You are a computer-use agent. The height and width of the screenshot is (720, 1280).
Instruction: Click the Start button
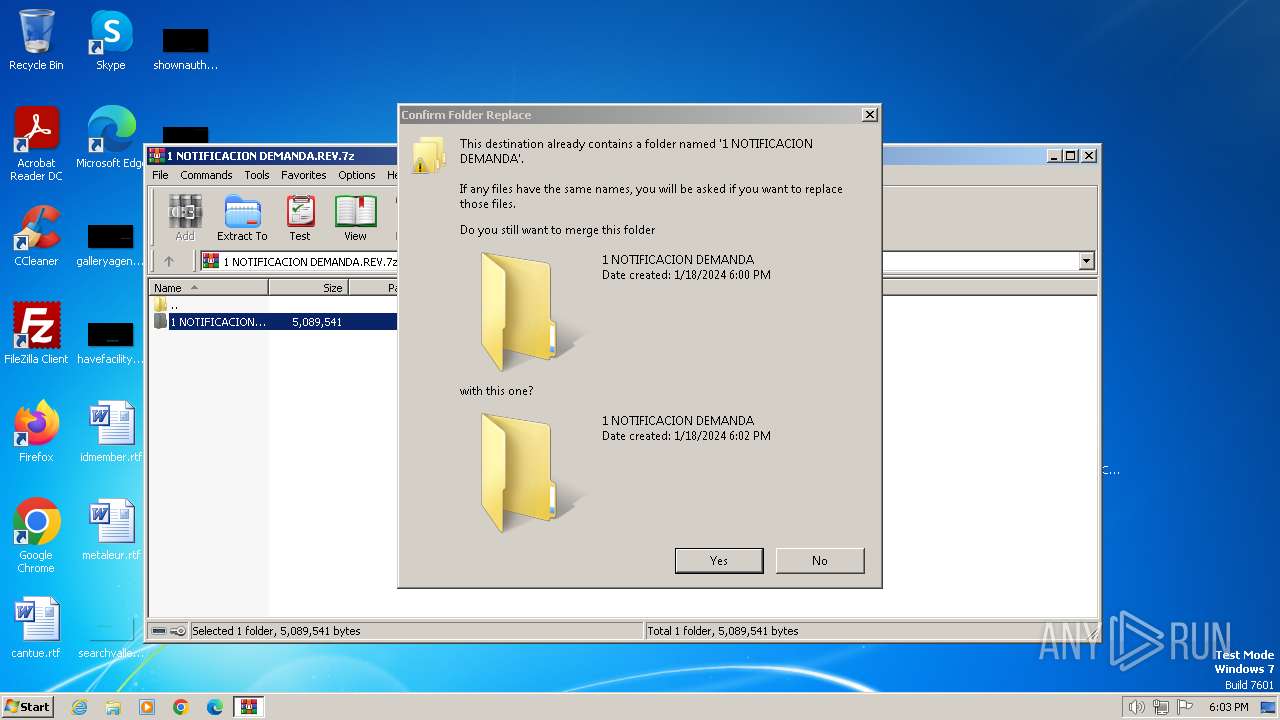point(27,706)
